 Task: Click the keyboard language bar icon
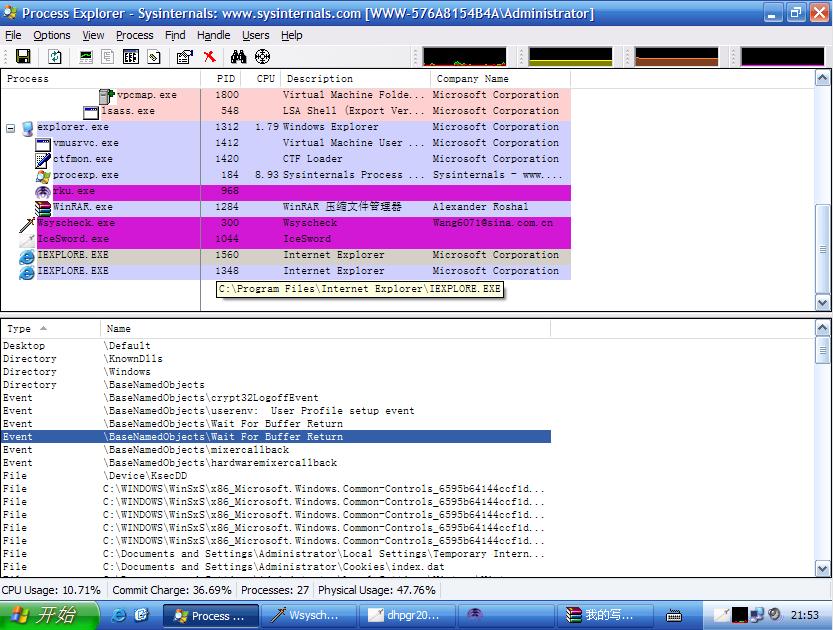674,616
